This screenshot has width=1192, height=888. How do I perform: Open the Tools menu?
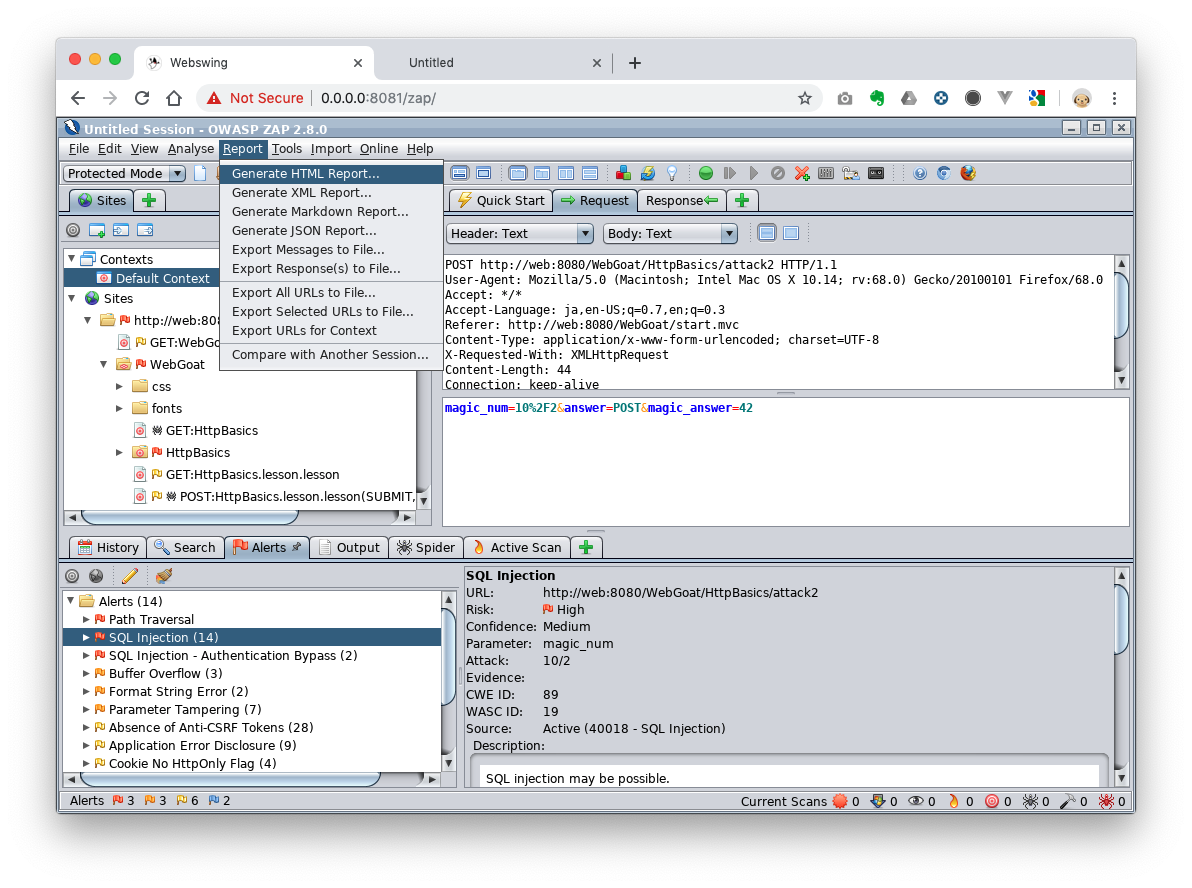click(287, 149)
